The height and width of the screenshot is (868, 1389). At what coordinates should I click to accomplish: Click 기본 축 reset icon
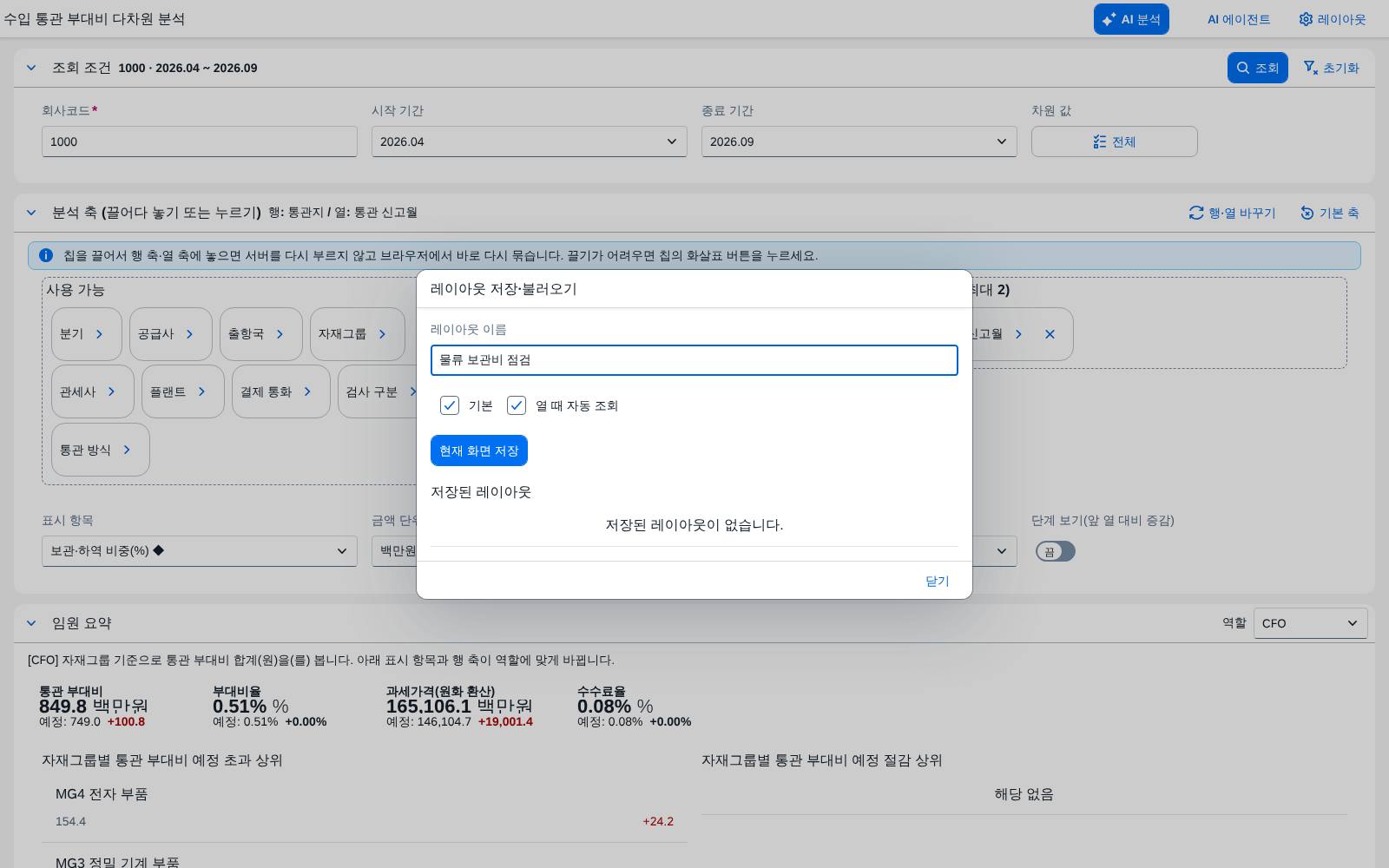pos(1307,213)
